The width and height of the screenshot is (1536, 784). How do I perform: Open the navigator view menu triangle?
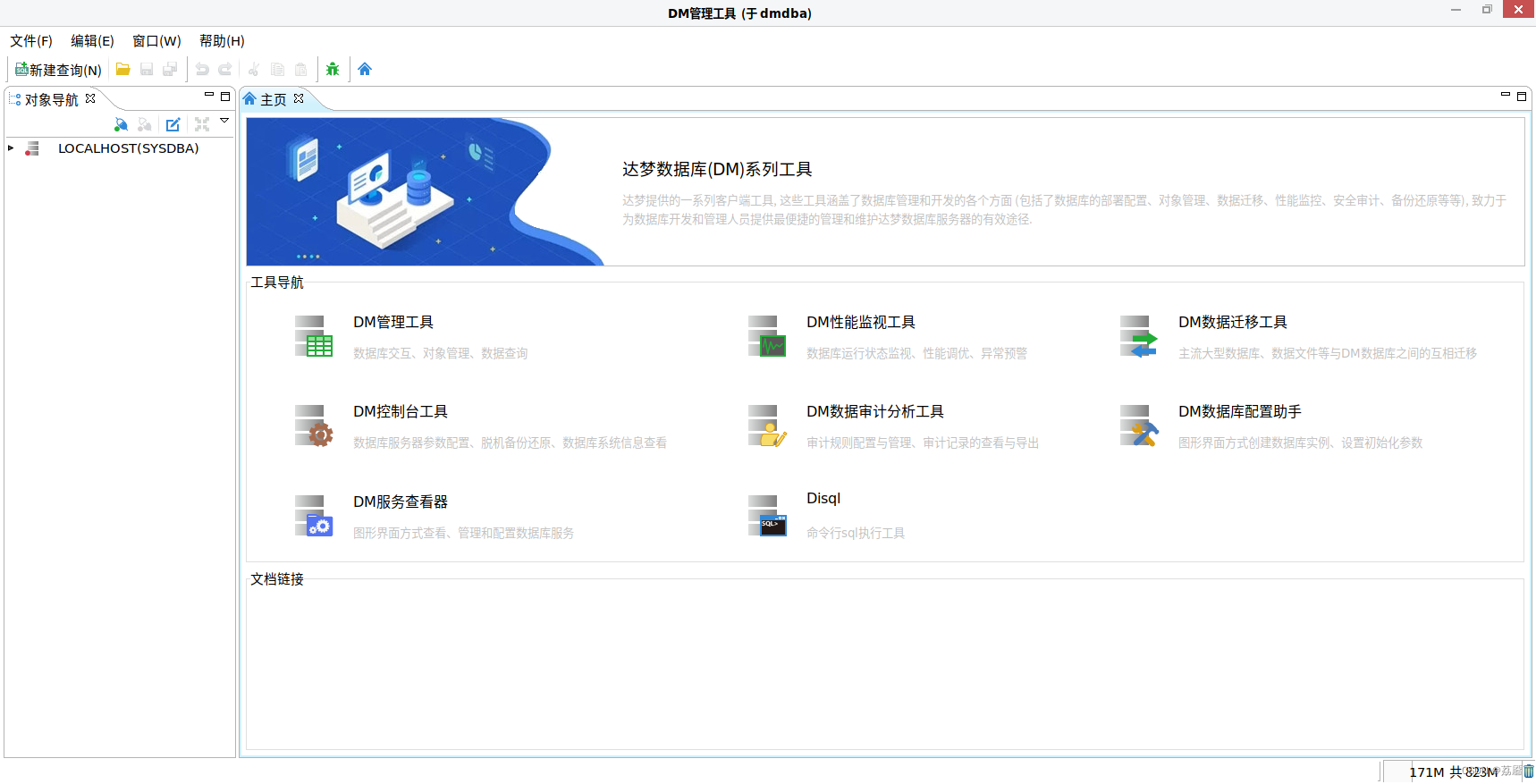tap(224, 120)
